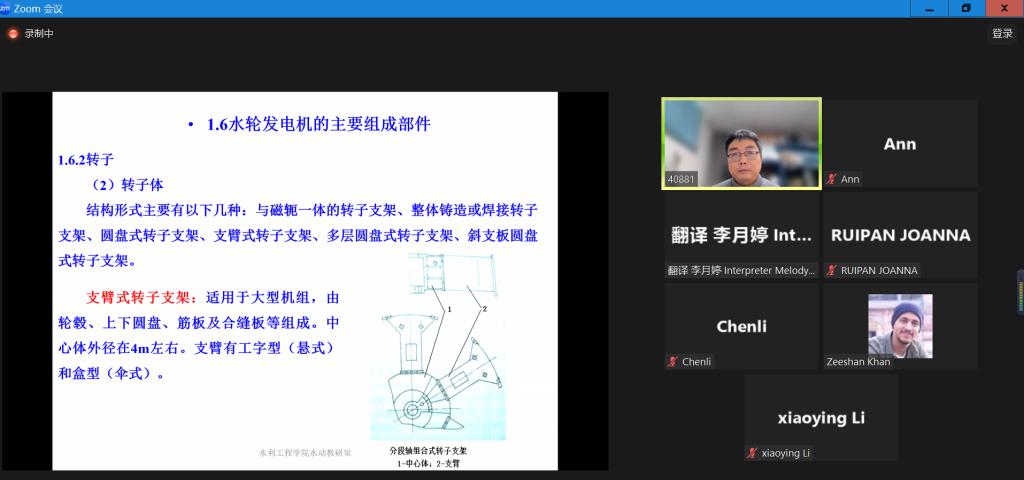Click xiaoying Li's muted microphone icon
Image resolution: width=1024 pixels, height=480 pixels.
pyautogui.click(x=752, y=453)
